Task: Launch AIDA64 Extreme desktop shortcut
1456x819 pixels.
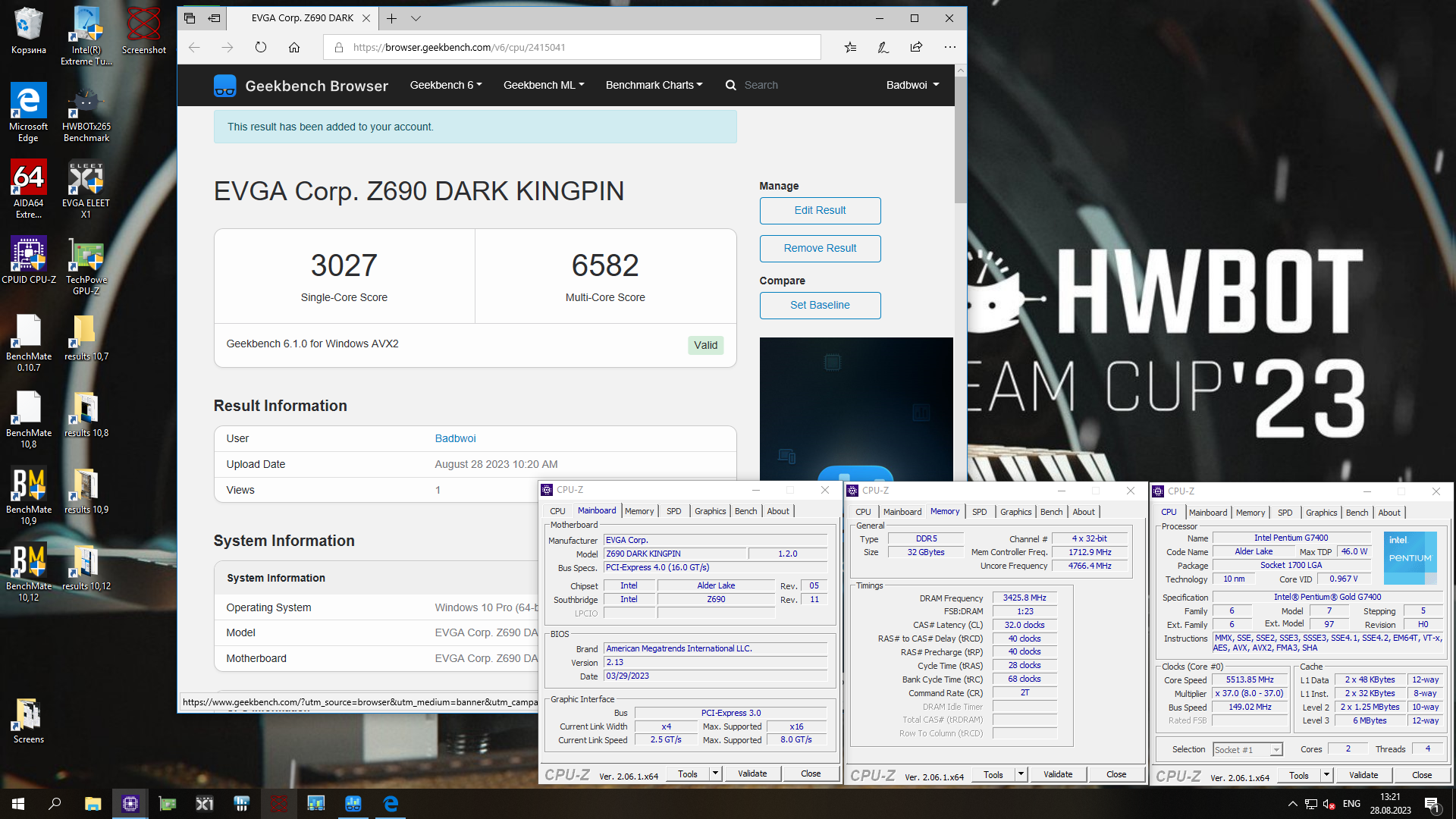Action: pos(28,189)
